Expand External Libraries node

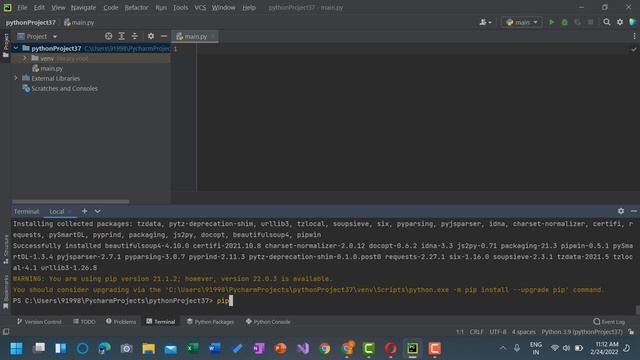click(x=16, y=78)
